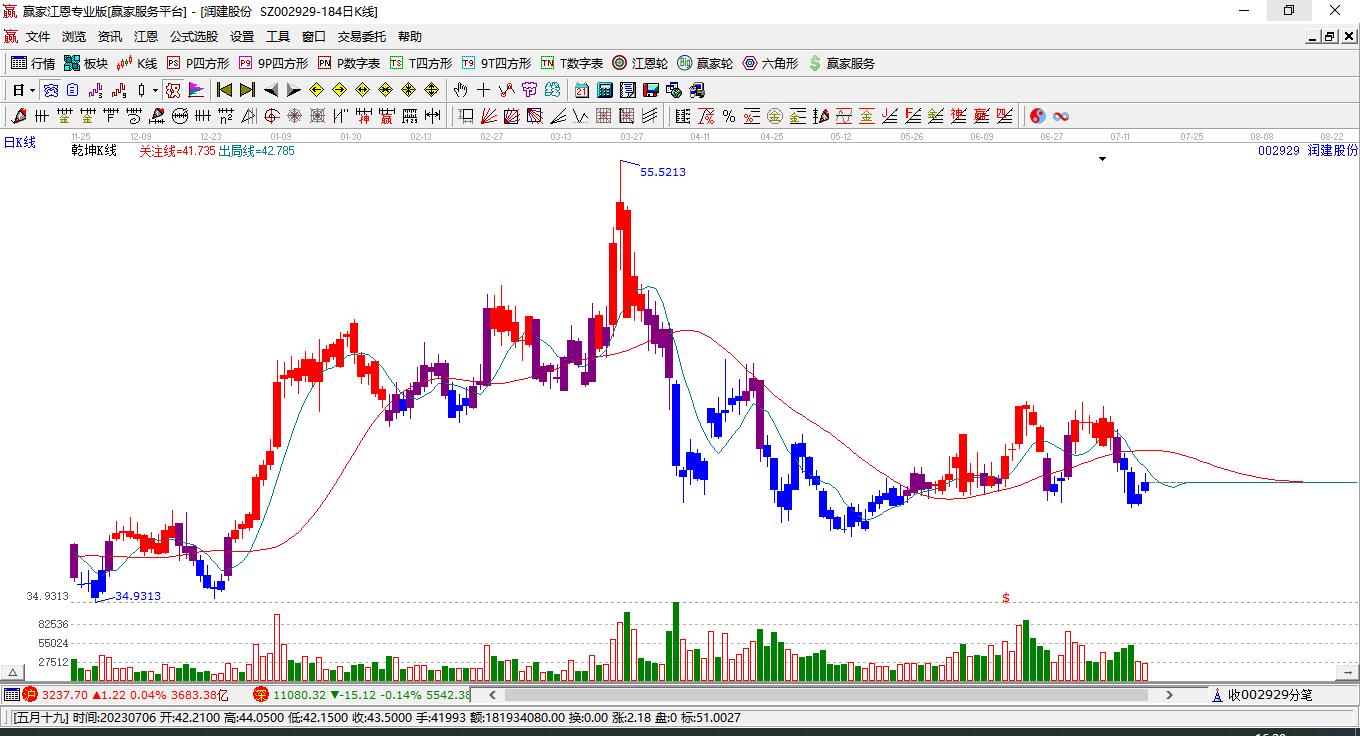Open the P四方形 tool
Viewport: 1360px width, 736px height.
tap(198, 63)
